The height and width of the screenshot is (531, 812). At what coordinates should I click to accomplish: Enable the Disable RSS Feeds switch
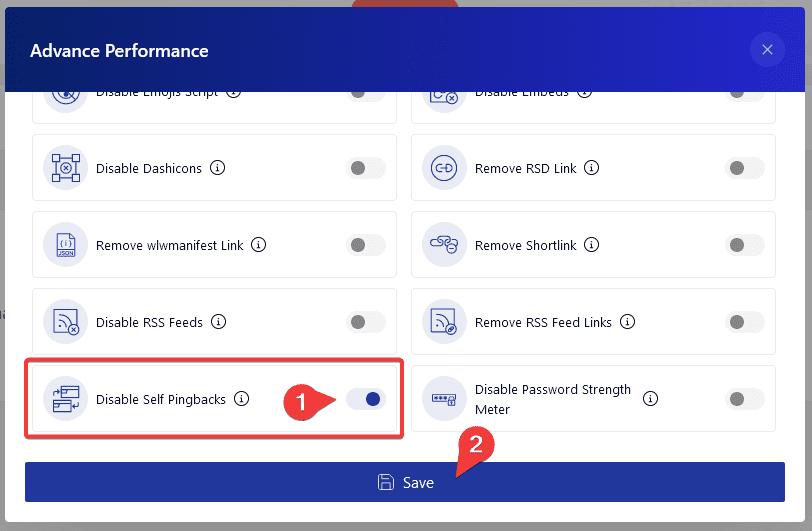(x=366, y=322)
